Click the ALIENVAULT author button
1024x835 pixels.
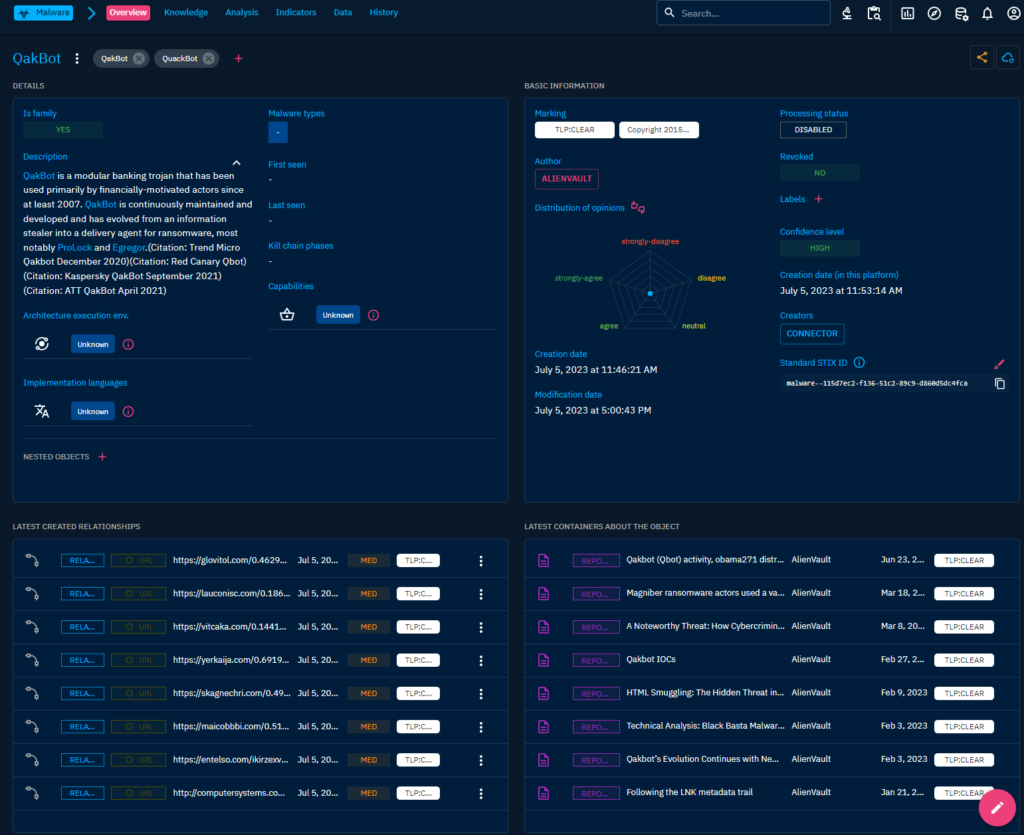pyautogui.click(x=566, y=179)
